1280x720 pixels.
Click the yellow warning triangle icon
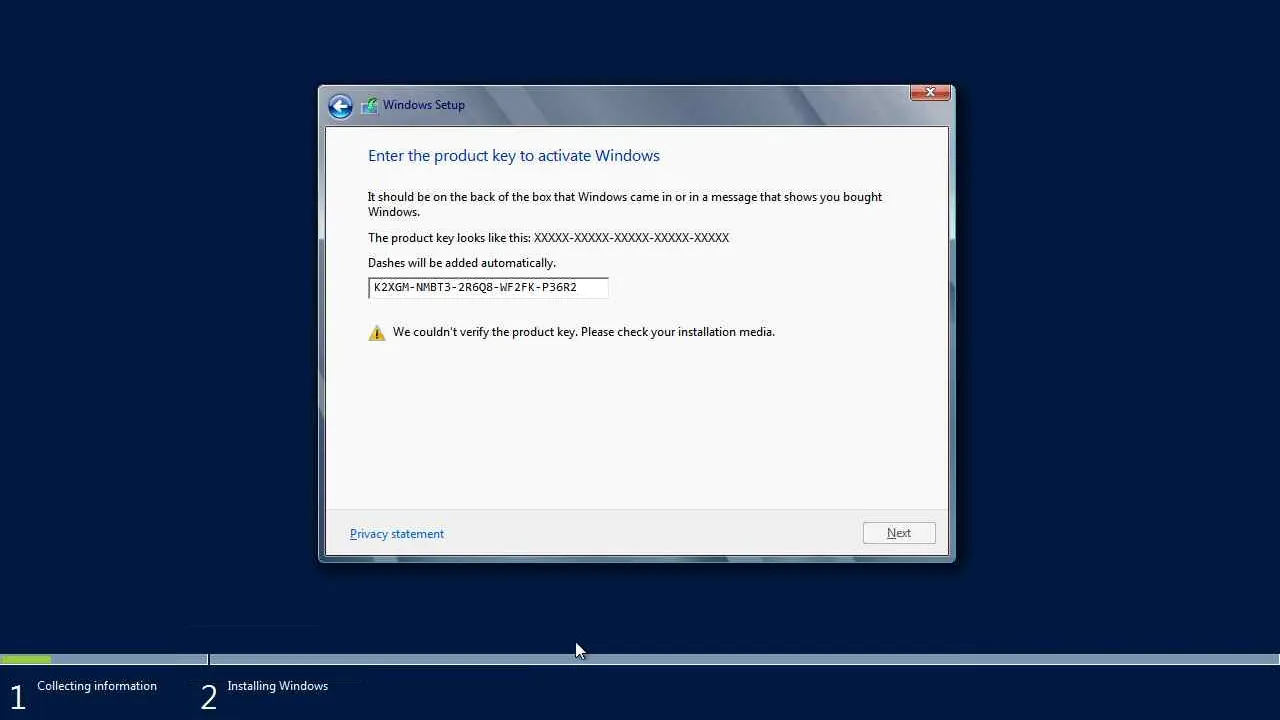point(377,333)
